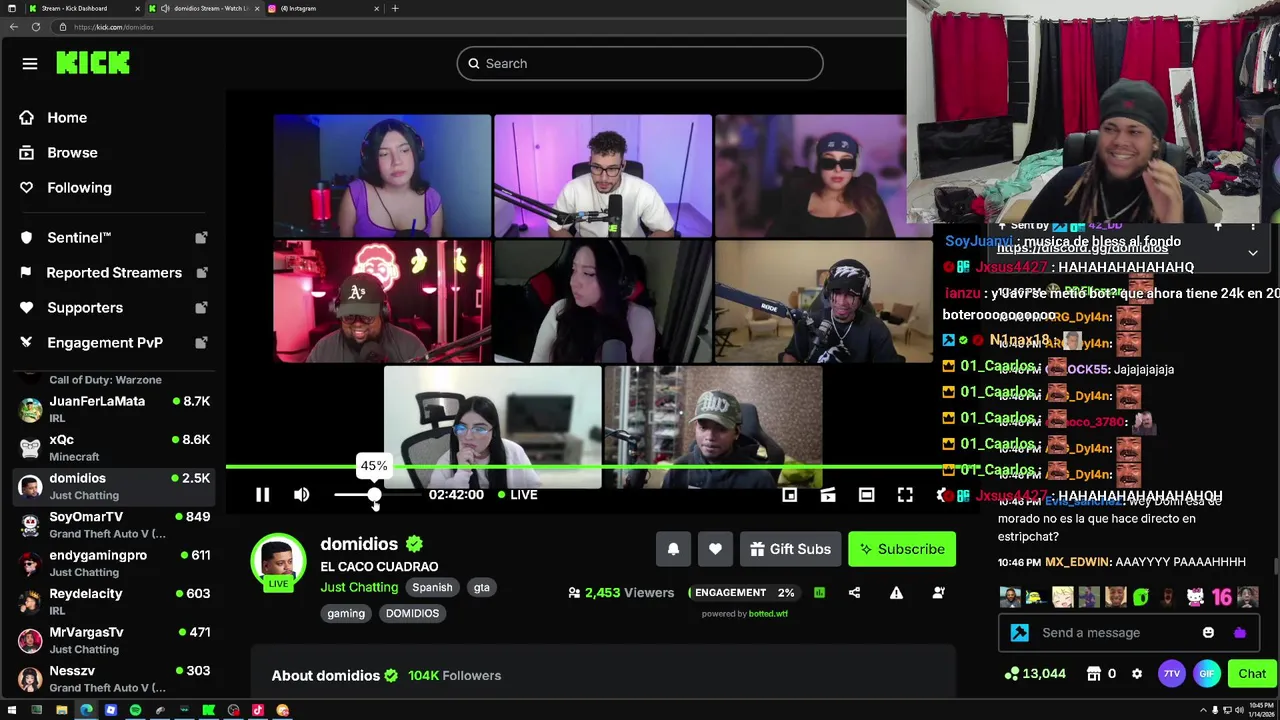Open the moderator hammer icon in chat
Image resolution: width=1280 pixels, height=720 pixels.
pyautogui.click(x=1019, y=633)
